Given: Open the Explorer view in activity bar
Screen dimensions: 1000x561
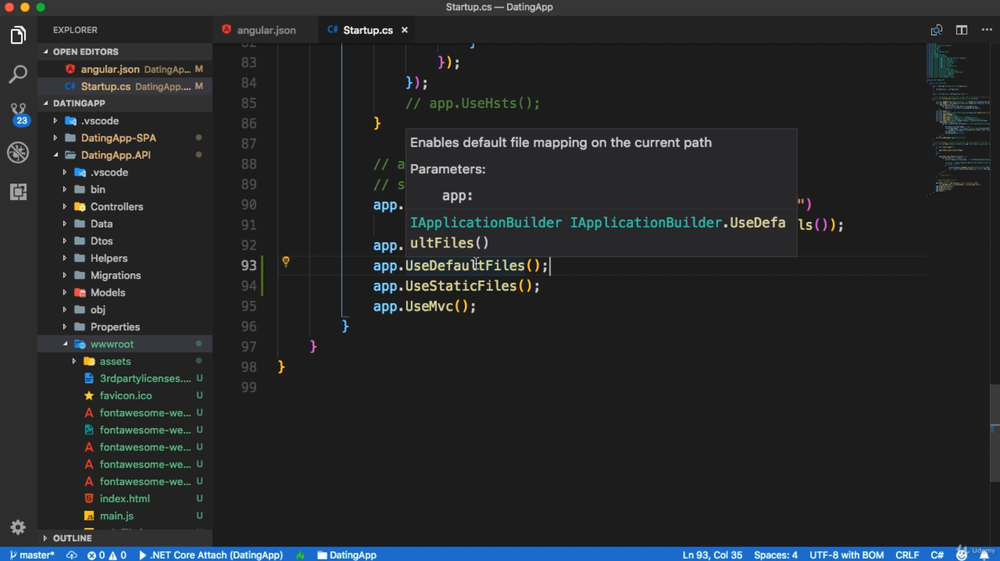Looking at the screenshot, I should point(18,36).
